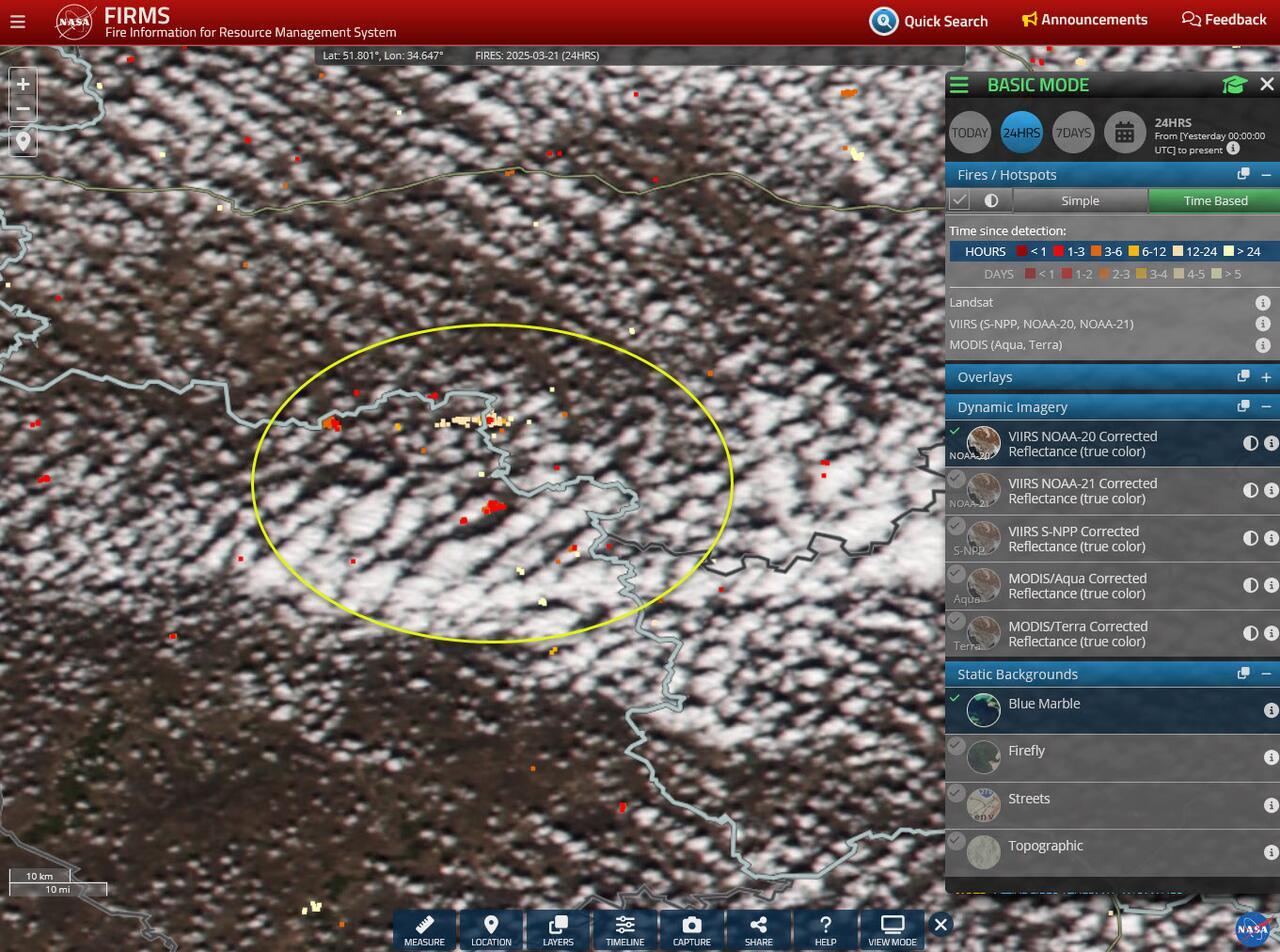
Task: Adjust opacity of VIIRS NOAA-20 layer
Action: click(x=1250, y=443)
